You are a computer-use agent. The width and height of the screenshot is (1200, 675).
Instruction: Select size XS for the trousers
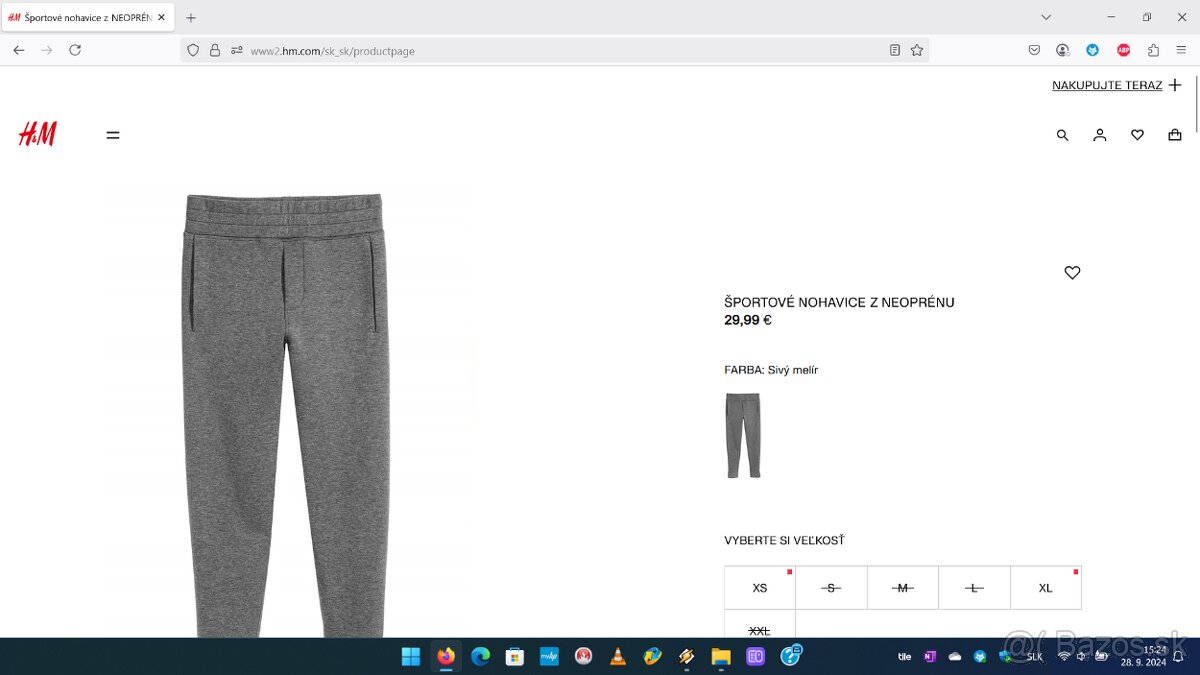click(x=759, y=587)
